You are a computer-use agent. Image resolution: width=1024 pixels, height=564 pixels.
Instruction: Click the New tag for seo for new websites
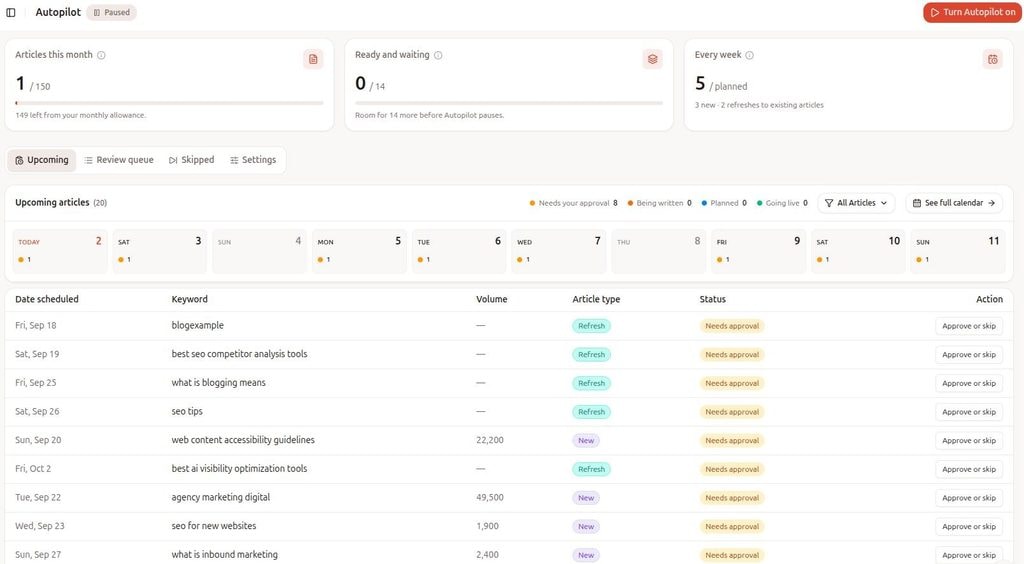(586, 527)
